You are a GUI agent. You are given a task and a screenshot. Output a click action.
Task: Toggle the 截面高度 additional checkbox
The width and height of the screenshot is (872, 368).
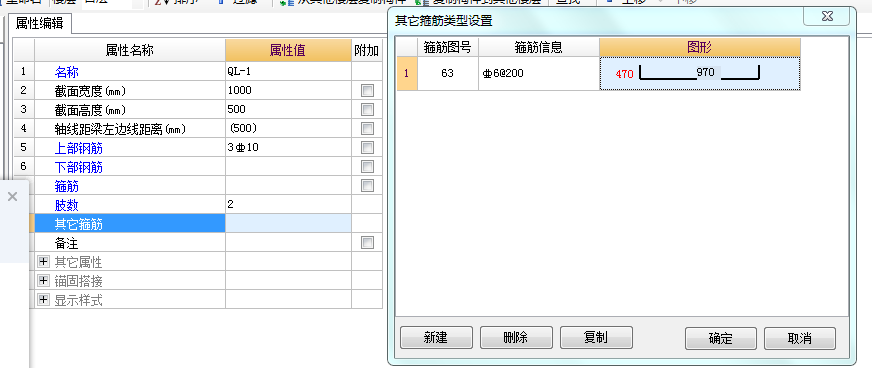[367, 110]
